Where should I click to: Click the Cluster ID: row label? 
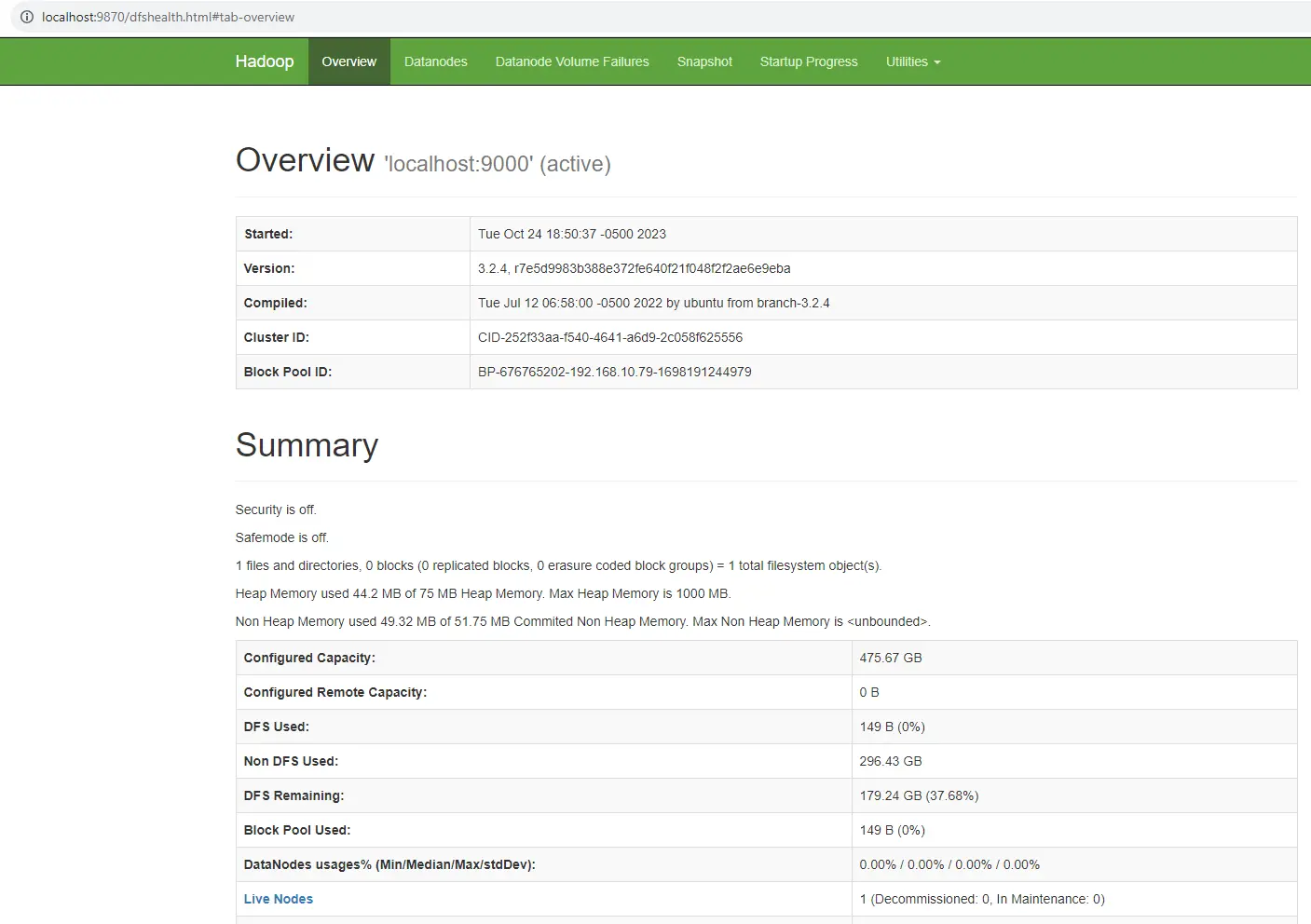tap(277, 337)
